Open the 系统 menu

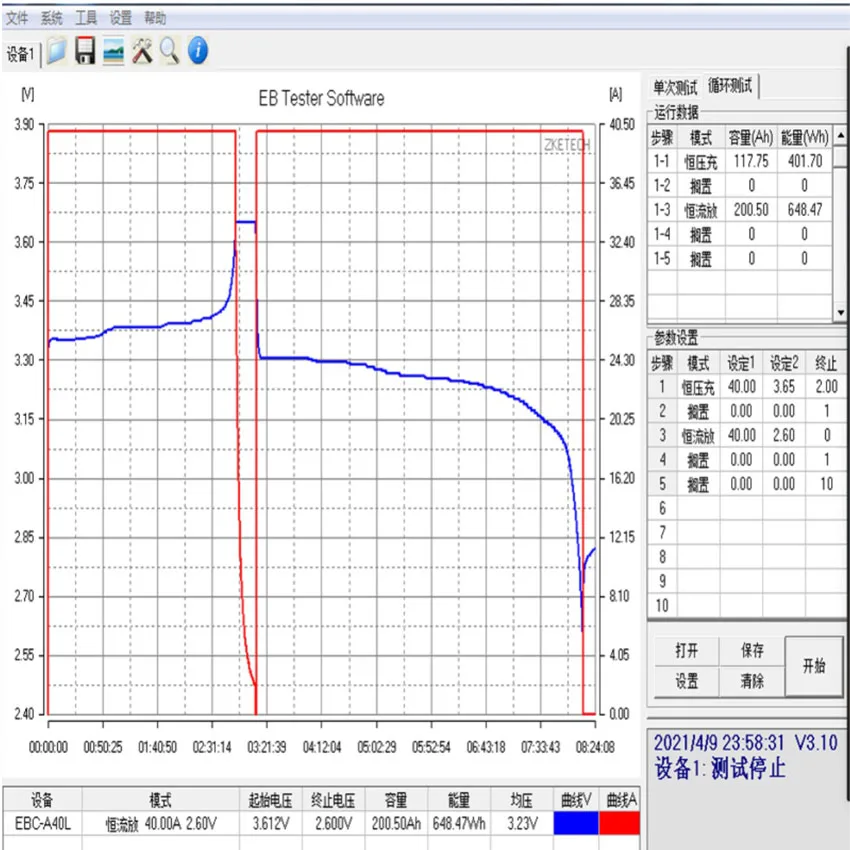pos(51,18)
